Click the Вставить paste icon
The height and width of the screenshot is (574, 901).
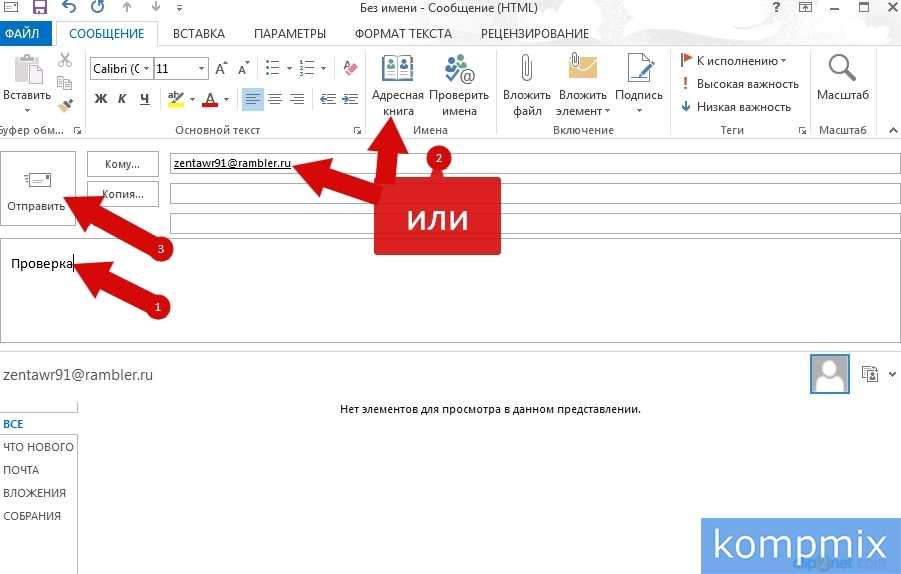[28, 70]
